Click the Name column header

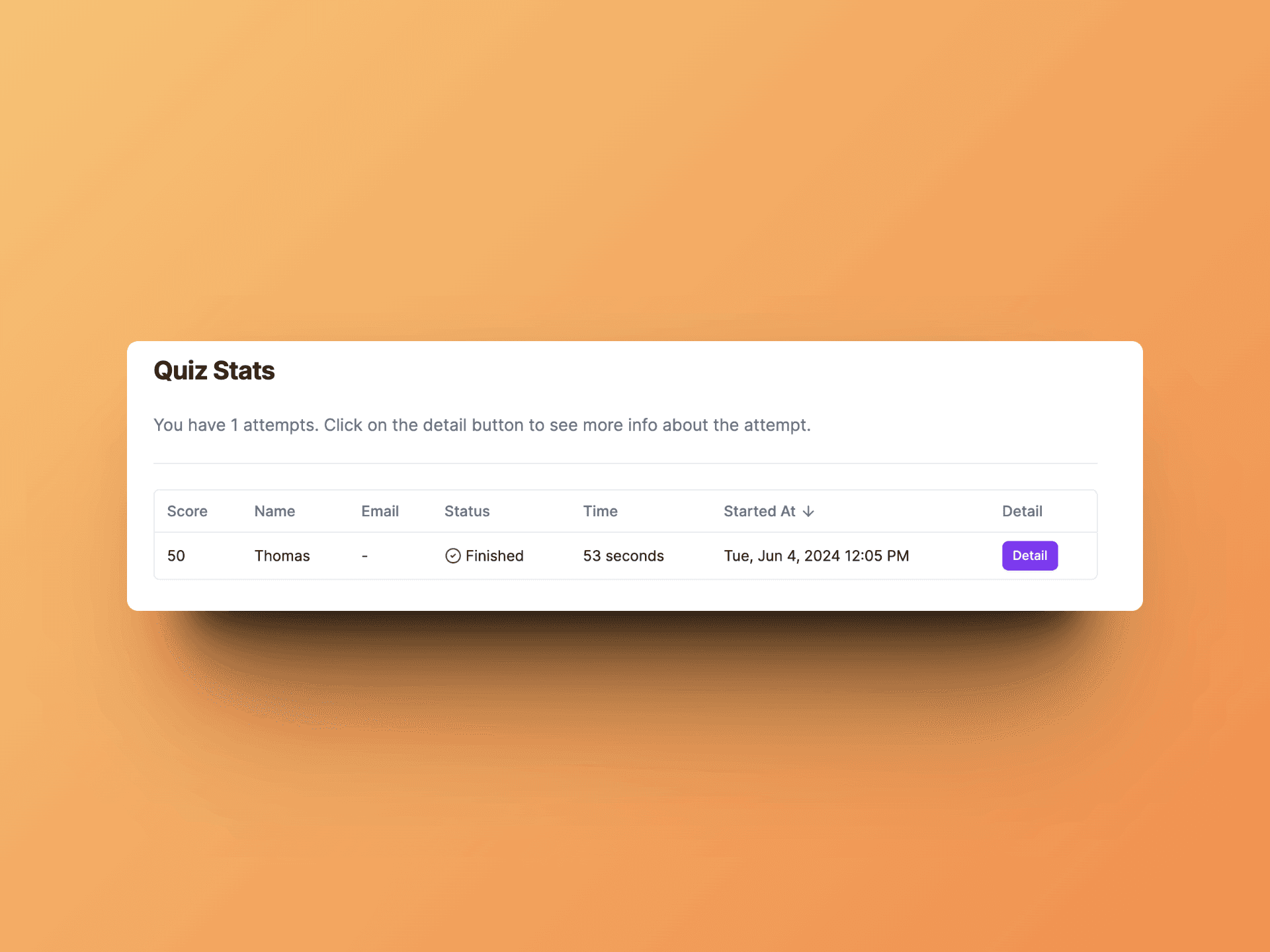(x=275, y=512)
